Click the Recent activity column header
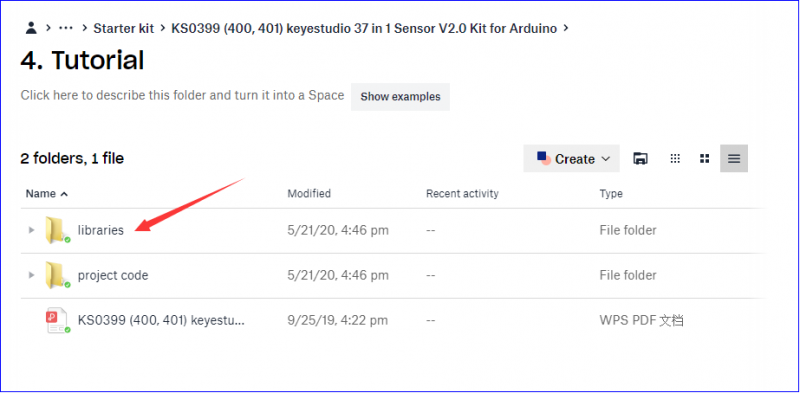The width and height of the screenshot is (800, 393). point(462,193)
